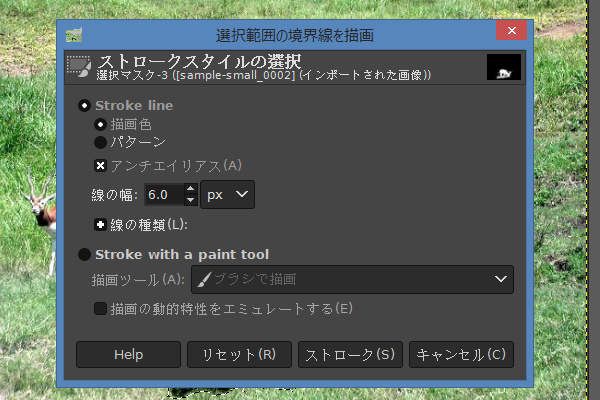Image resolution: width=600 pixels, height=400 pixels.
Task: Click the 線の幅 line width input field
Action: point(164,195)
